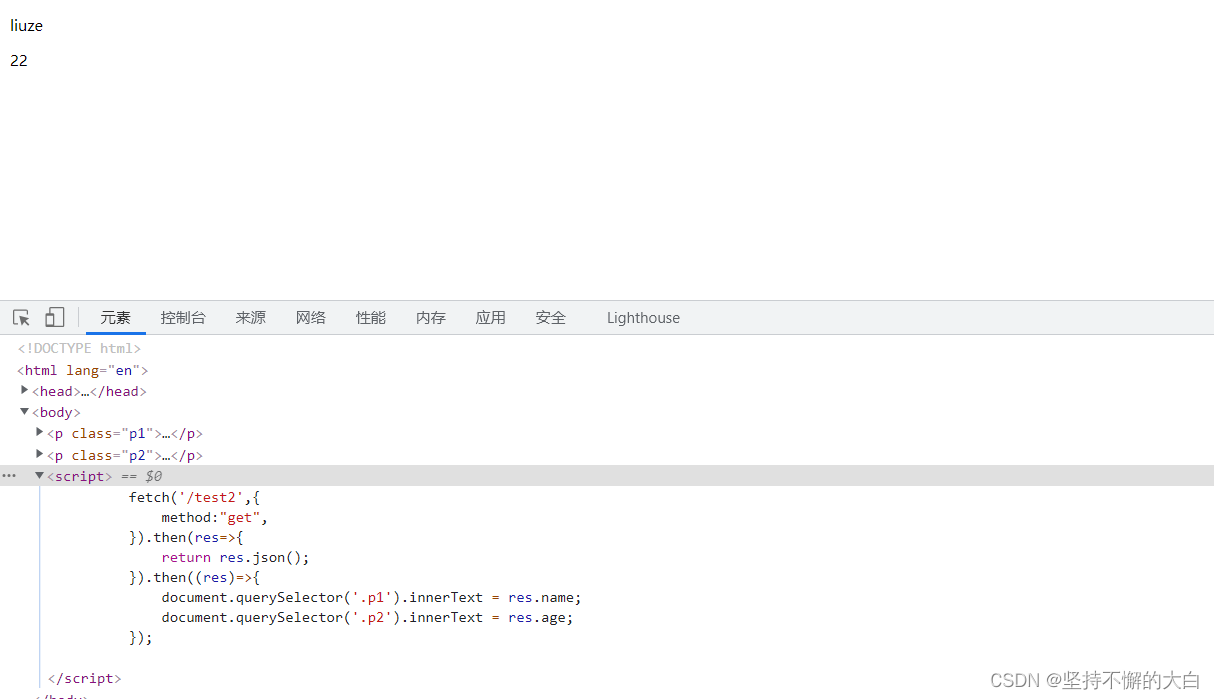
Task: Switch to the 来源 (Sources) tab
Action: (251, 317)
